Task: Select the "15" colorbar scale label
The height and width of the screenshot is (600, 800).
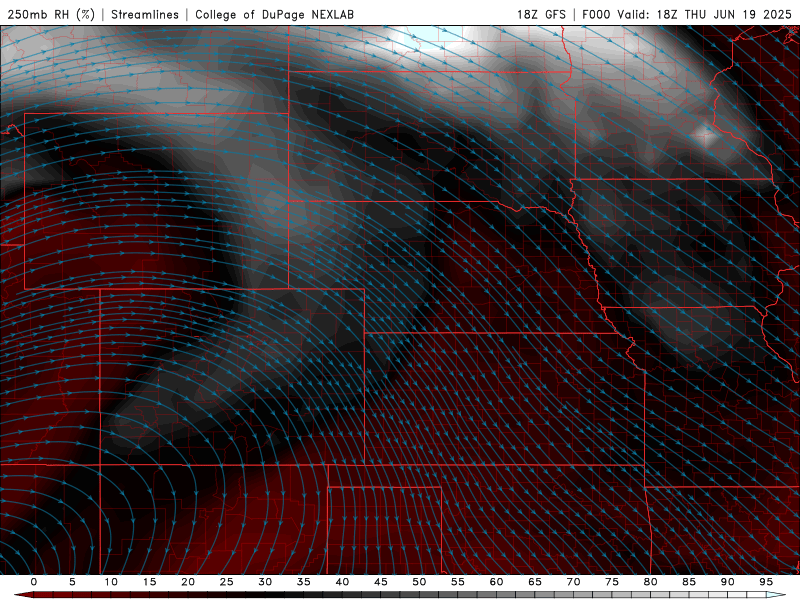Action: click(149, 582)
